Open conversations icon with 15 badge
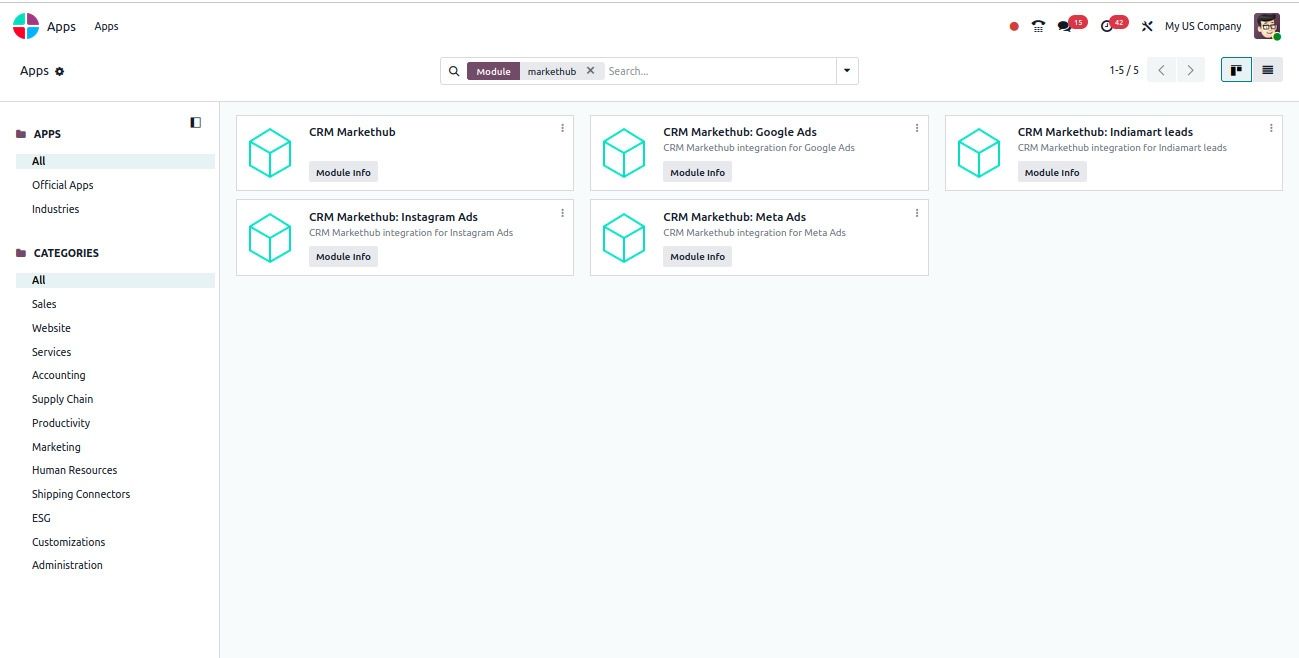The image size is (1299, 658). point(1071,25)
